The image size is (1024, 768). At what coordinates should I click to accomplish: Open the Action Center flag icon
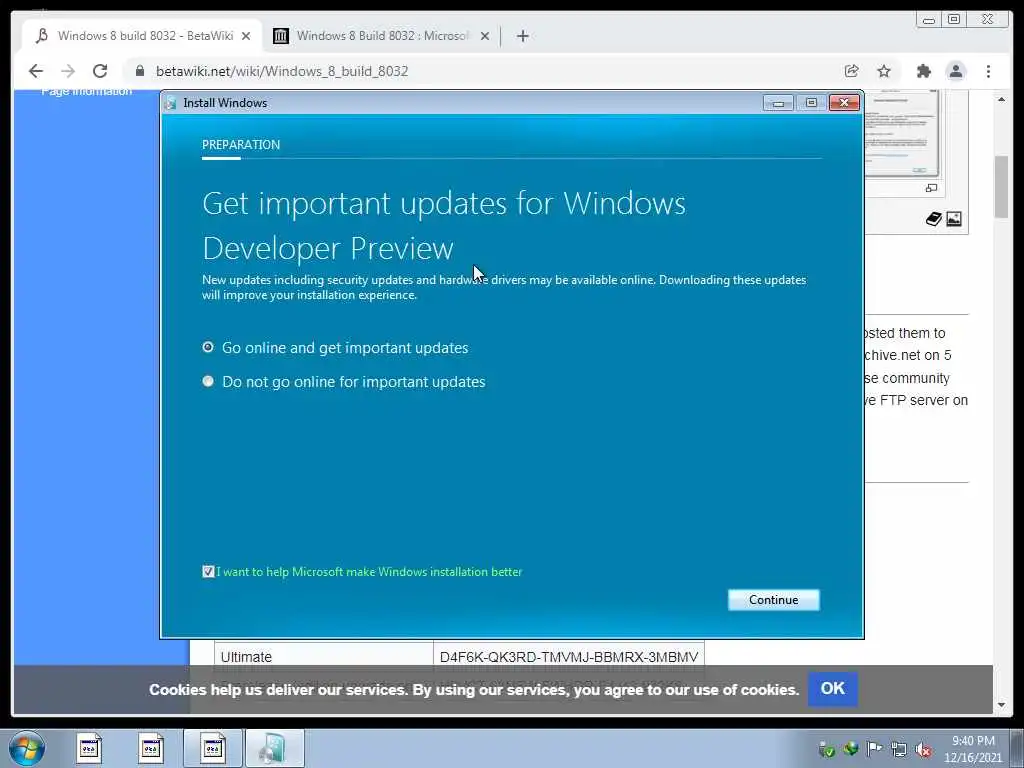874,749
